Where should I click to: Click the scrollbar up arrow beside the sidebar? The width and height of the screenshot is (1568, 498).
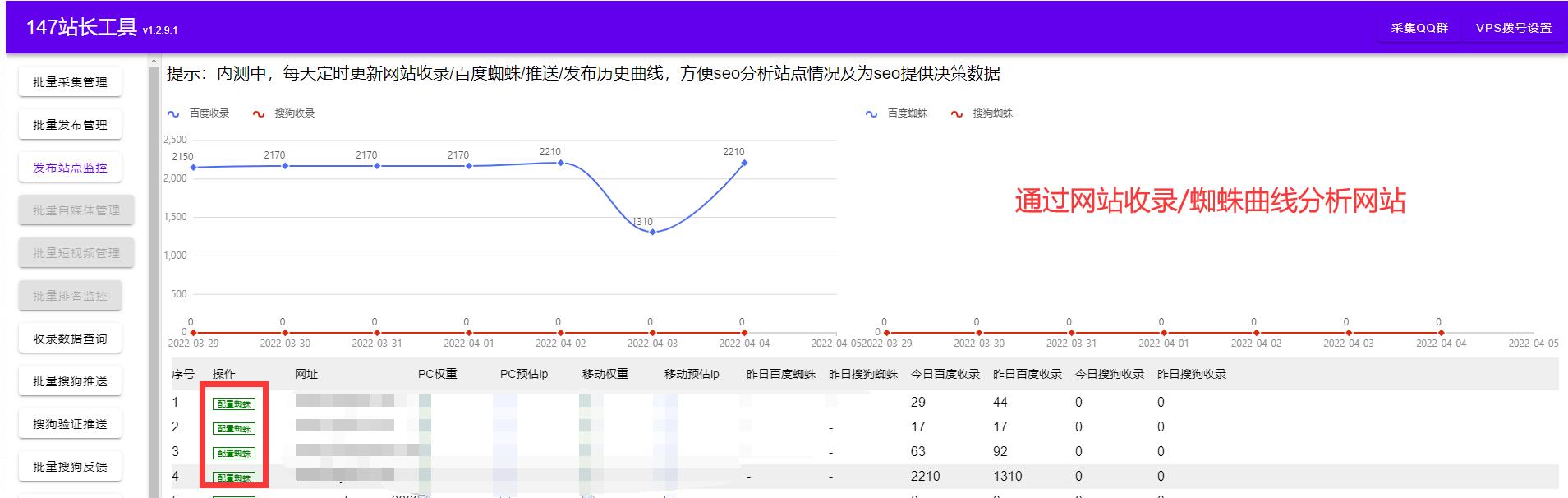click(154, 60)
